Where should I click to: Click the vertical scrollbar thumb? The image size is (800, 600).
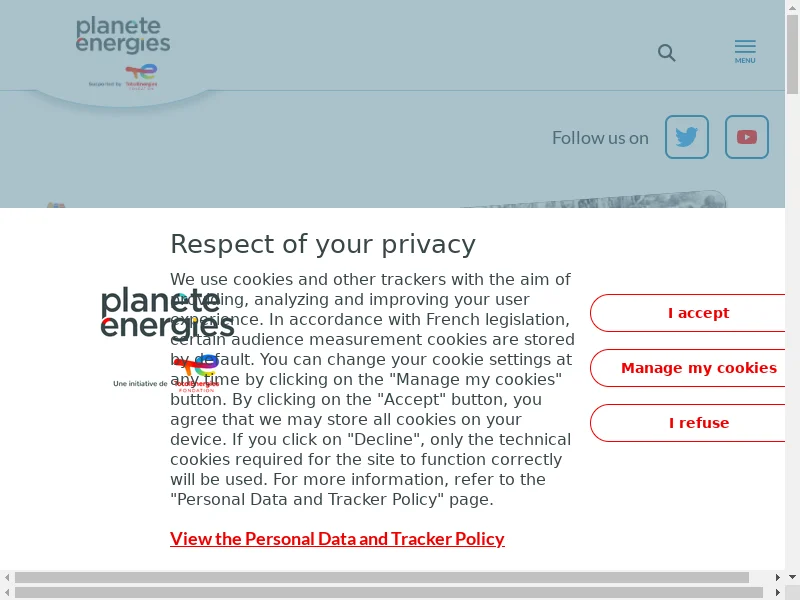click(792, 55)
